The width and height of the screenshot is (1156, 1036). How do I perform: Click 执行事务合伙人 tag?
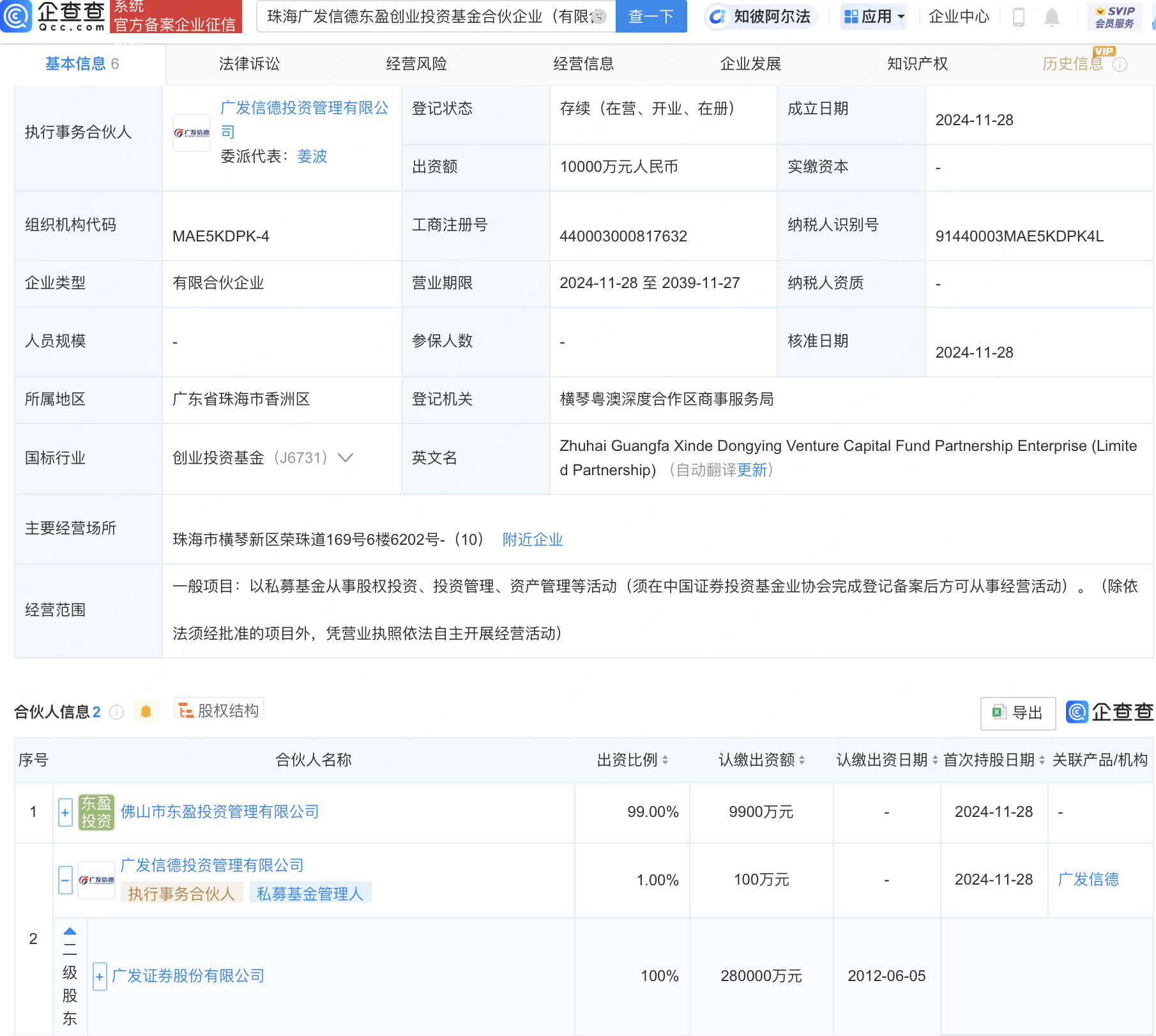pyautogui.click(x=181, y=894)
